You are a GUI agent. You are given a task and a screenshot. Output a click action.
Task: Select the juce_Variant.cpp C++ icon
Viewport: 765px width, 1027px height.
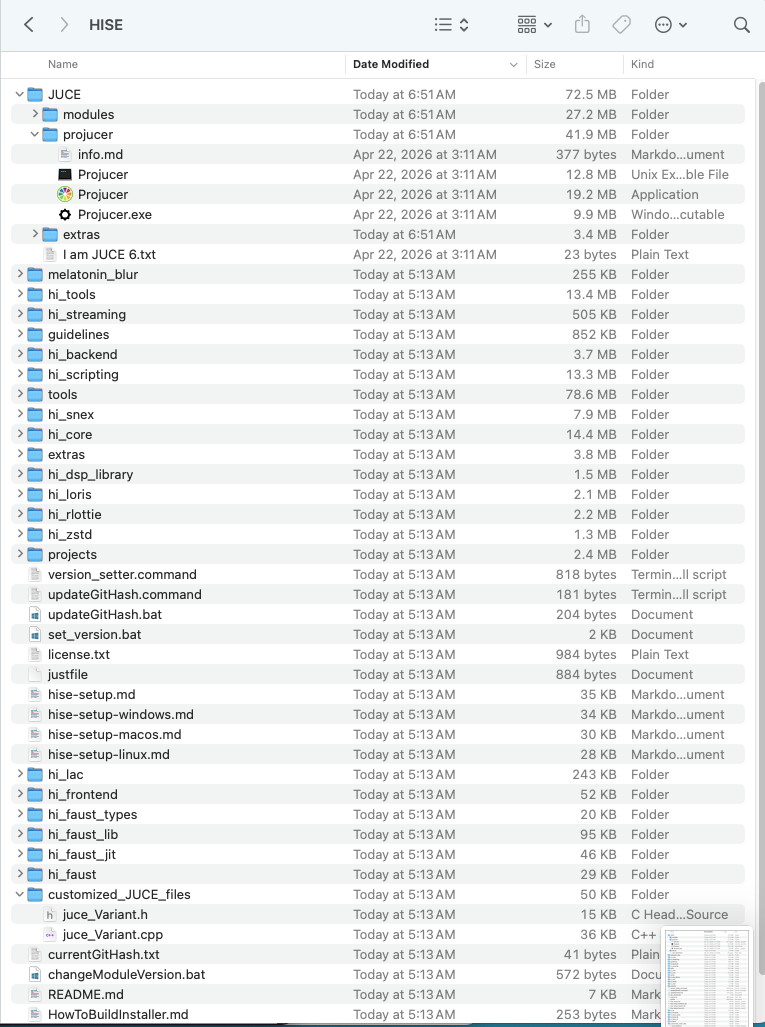coord(50,935)
